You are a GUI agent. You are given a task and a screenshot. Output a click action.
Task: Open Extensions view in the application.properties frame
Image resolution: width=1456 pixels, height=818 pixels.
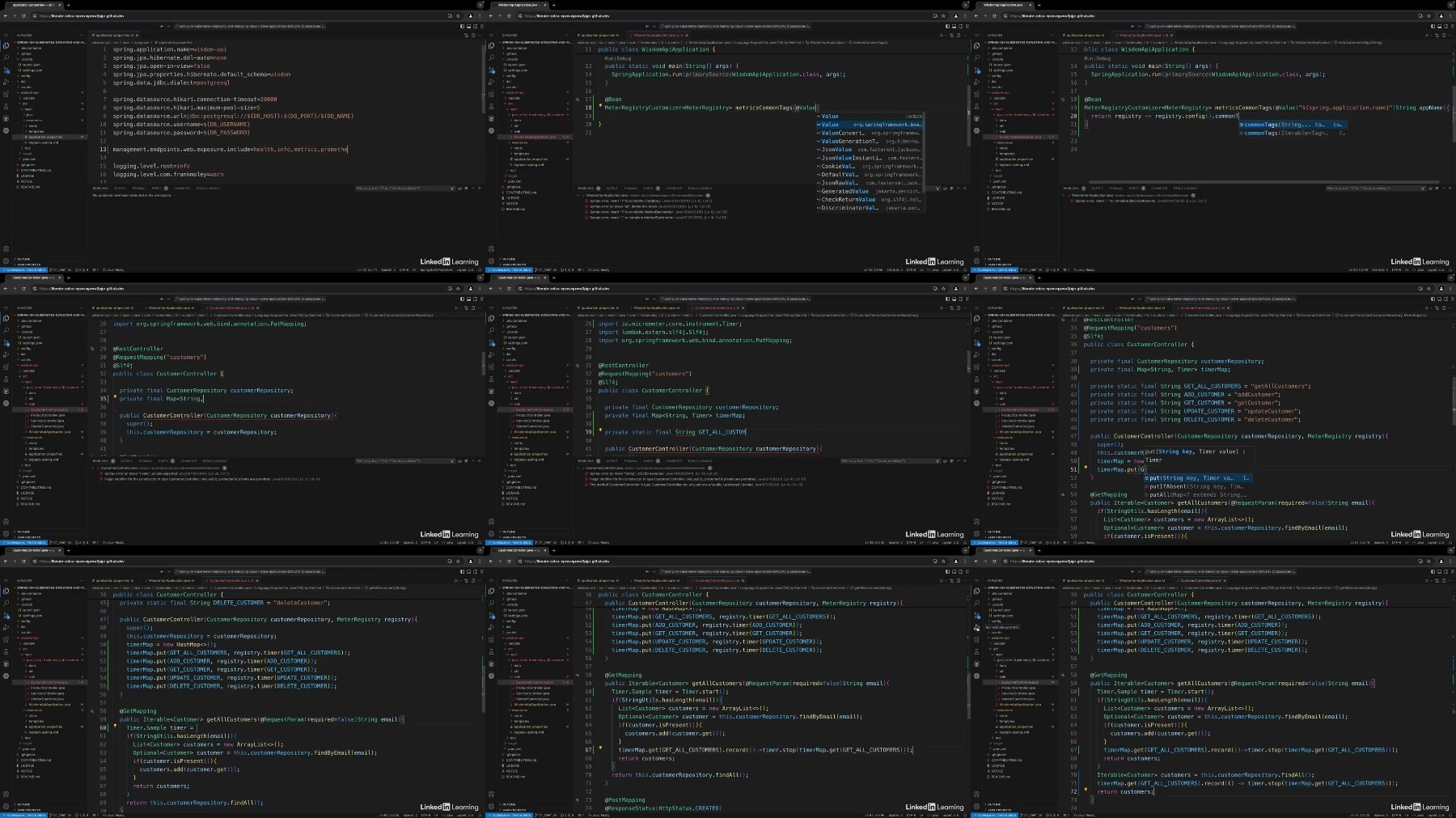tap(6, 94)
